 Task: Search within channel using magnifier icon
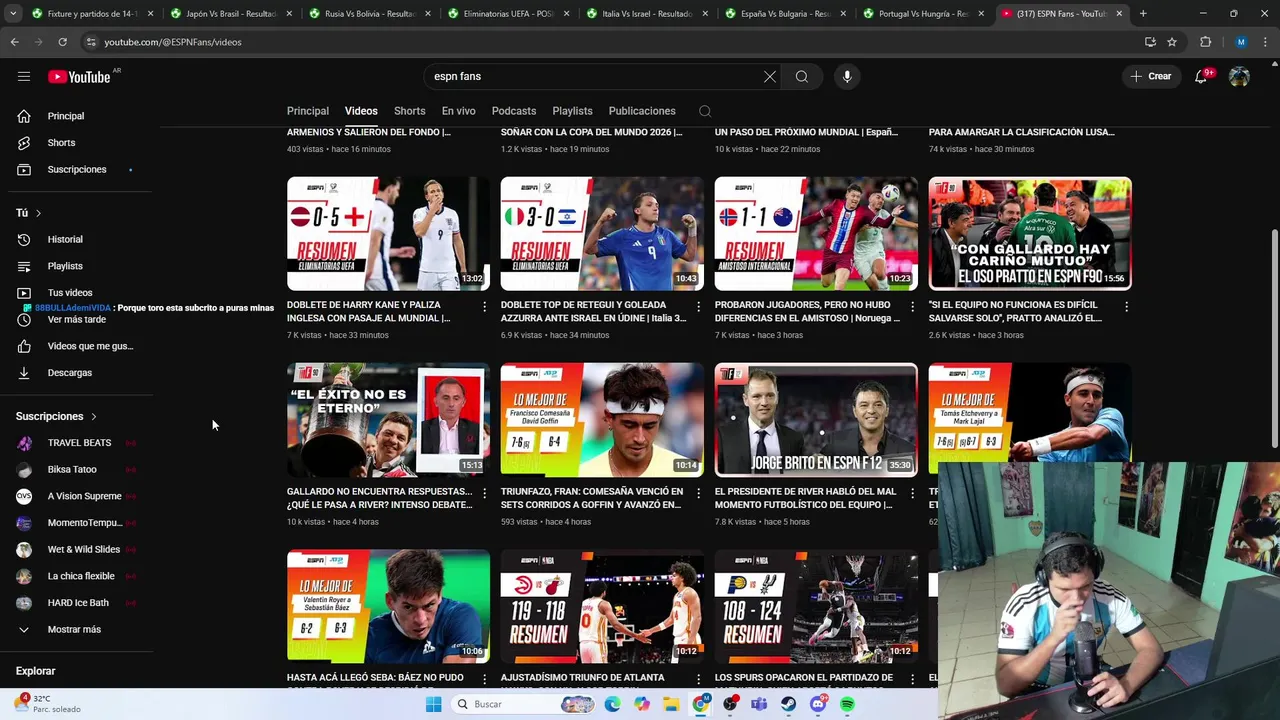705,111
